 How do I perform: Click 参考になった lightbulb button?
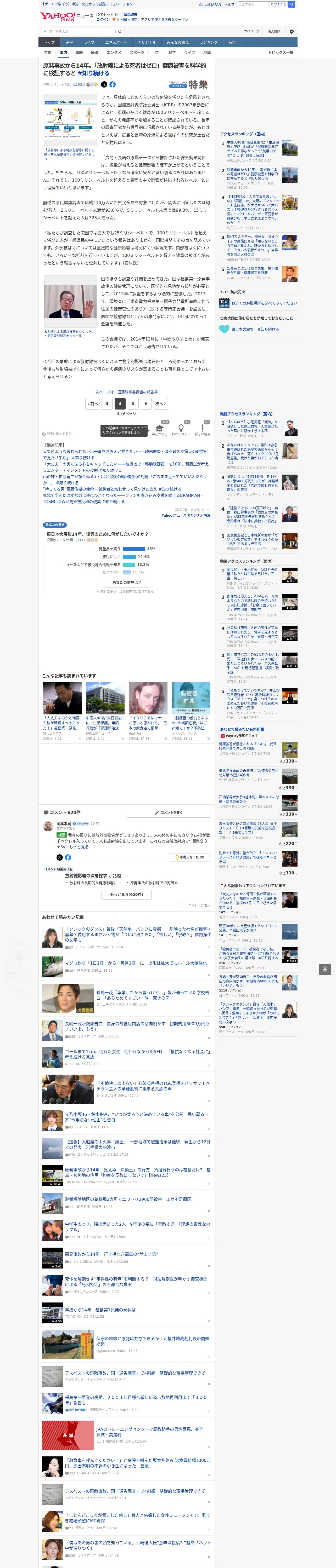(x=190, y=857)
